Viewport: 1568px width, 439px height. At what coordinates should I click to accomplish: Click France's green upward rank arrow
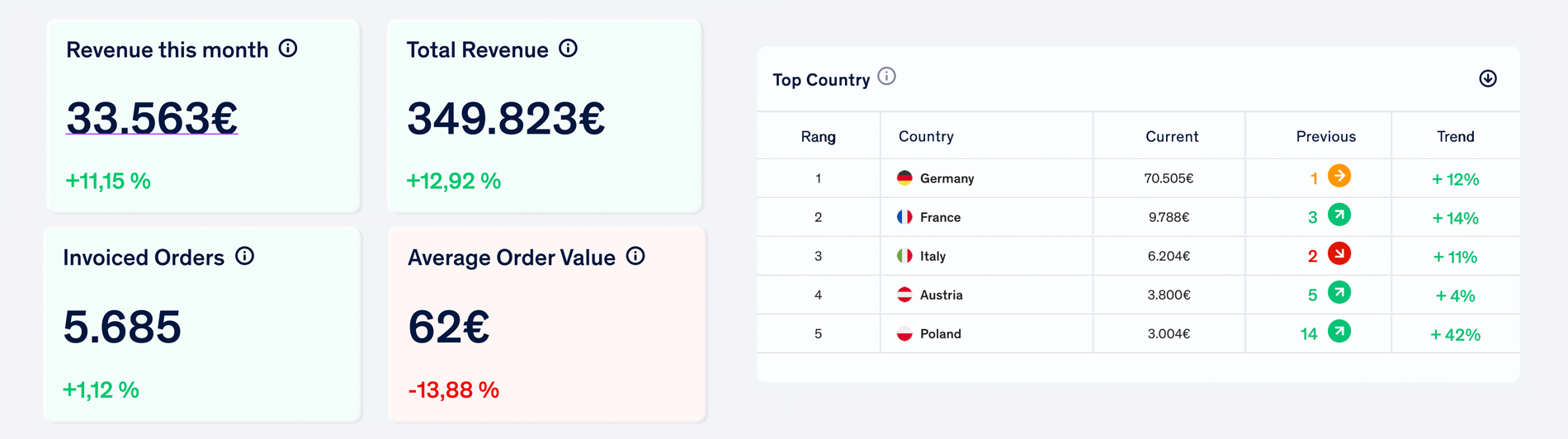1339,215
